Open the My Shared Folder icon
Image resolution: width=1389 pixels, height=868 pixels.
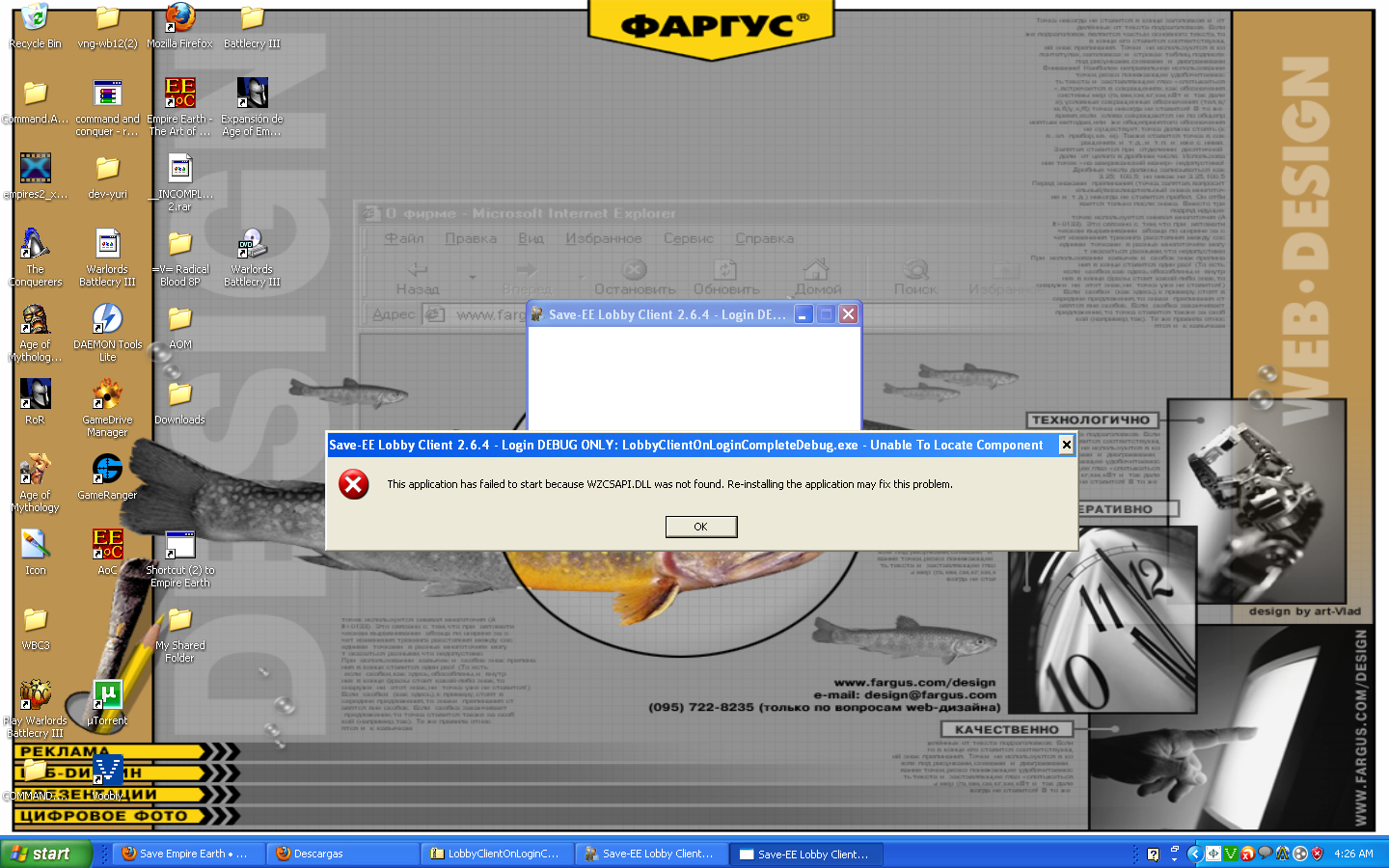(179, 620)
